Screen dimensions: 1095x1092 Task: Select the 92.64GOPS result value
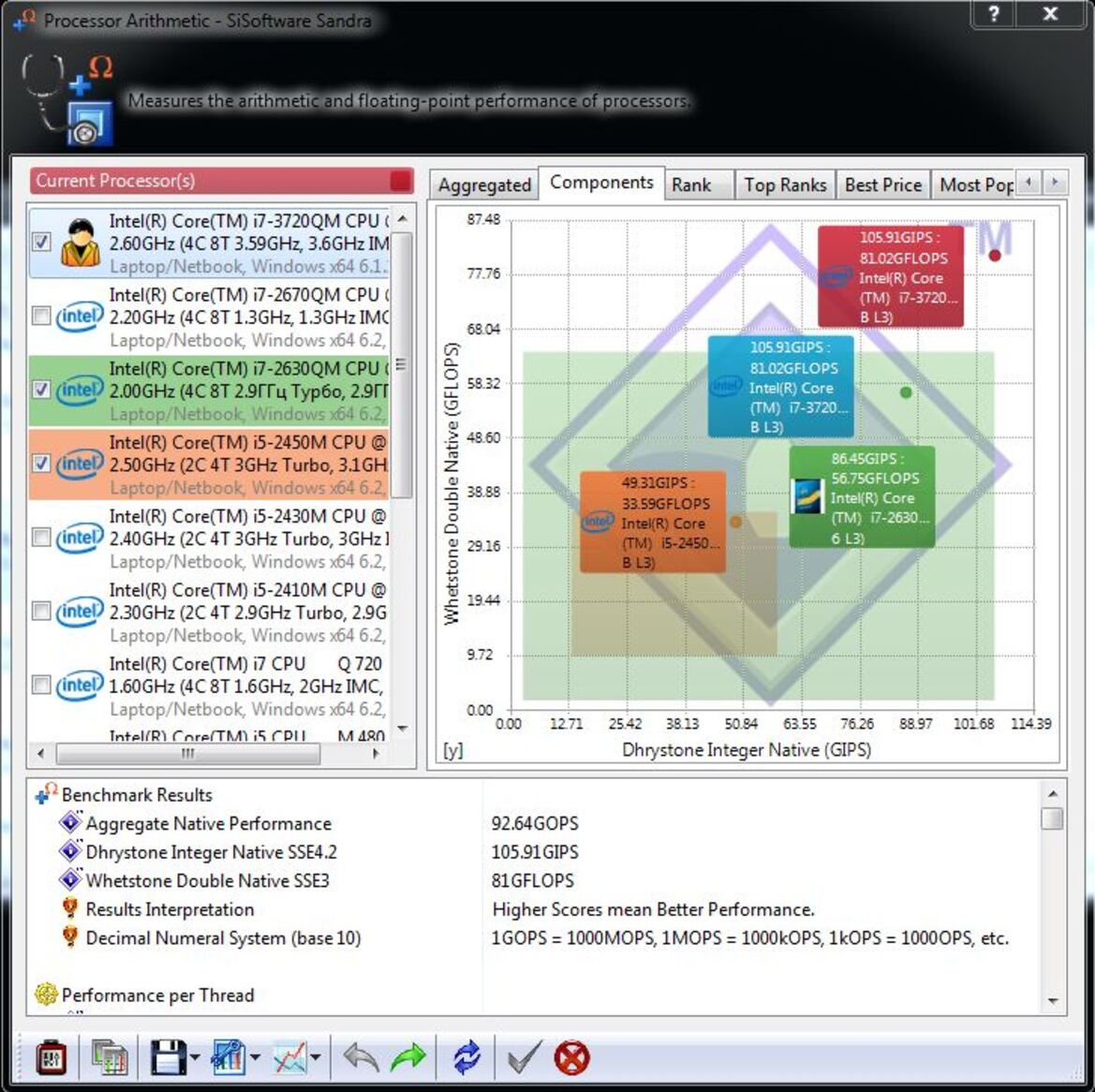[x=535, y=823]
